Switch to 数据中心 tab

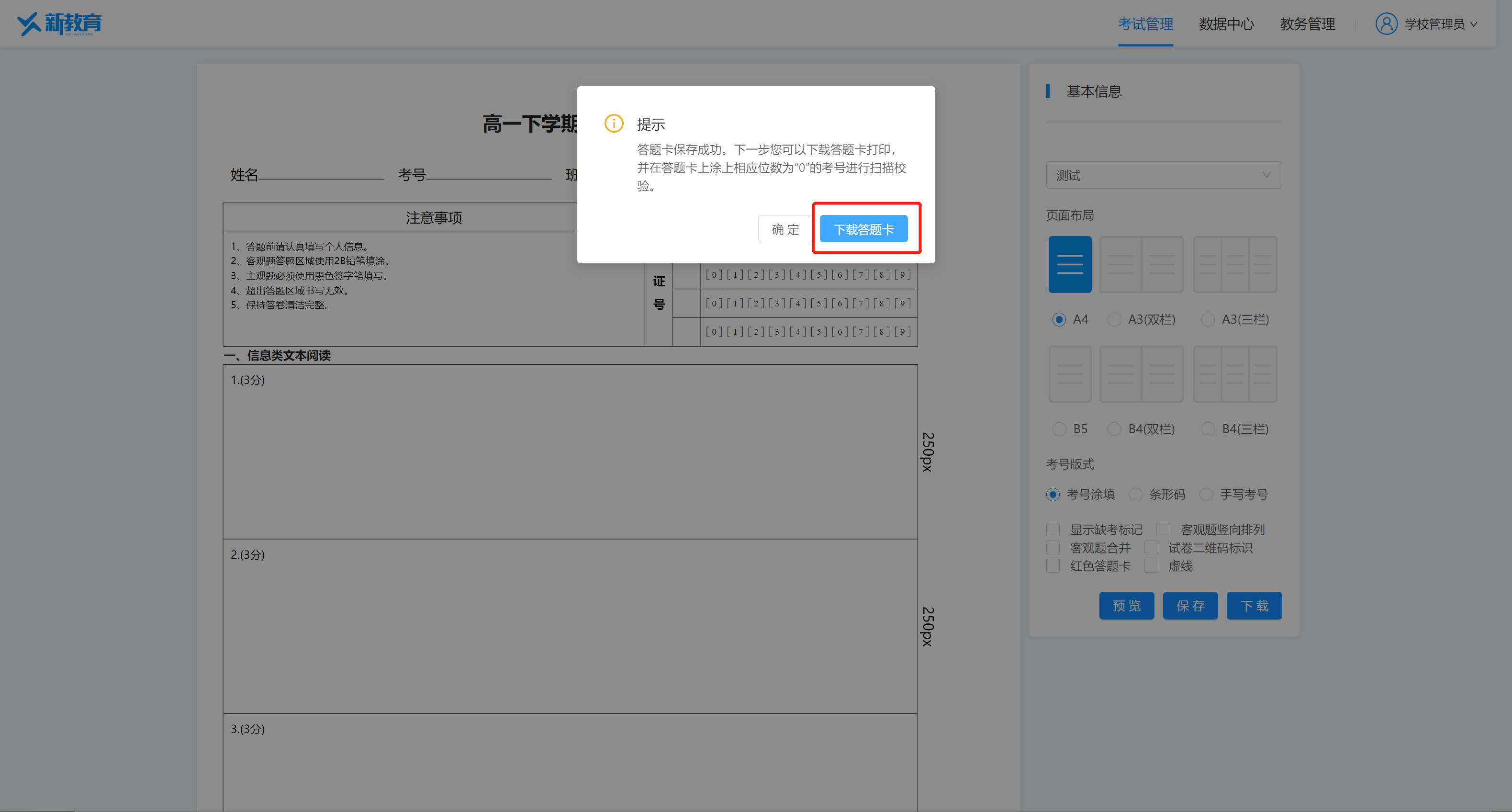(1226, 24)
